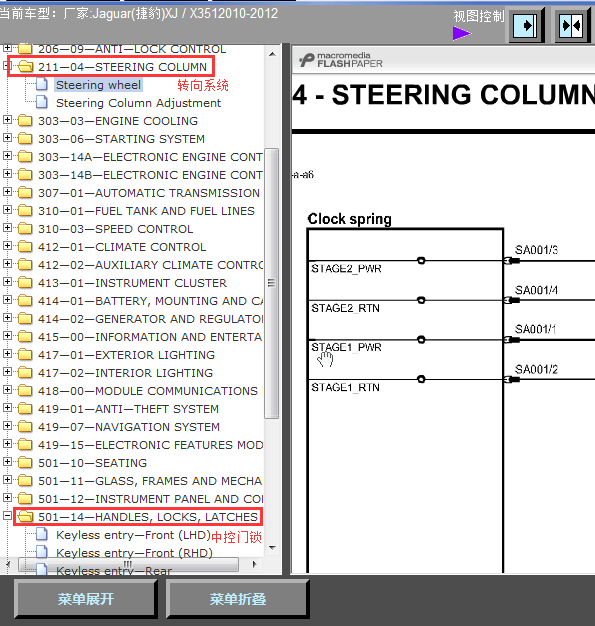The image size is (595, 626).
Task: Click the view control right-arrow panel button
Action: point(526,26)
